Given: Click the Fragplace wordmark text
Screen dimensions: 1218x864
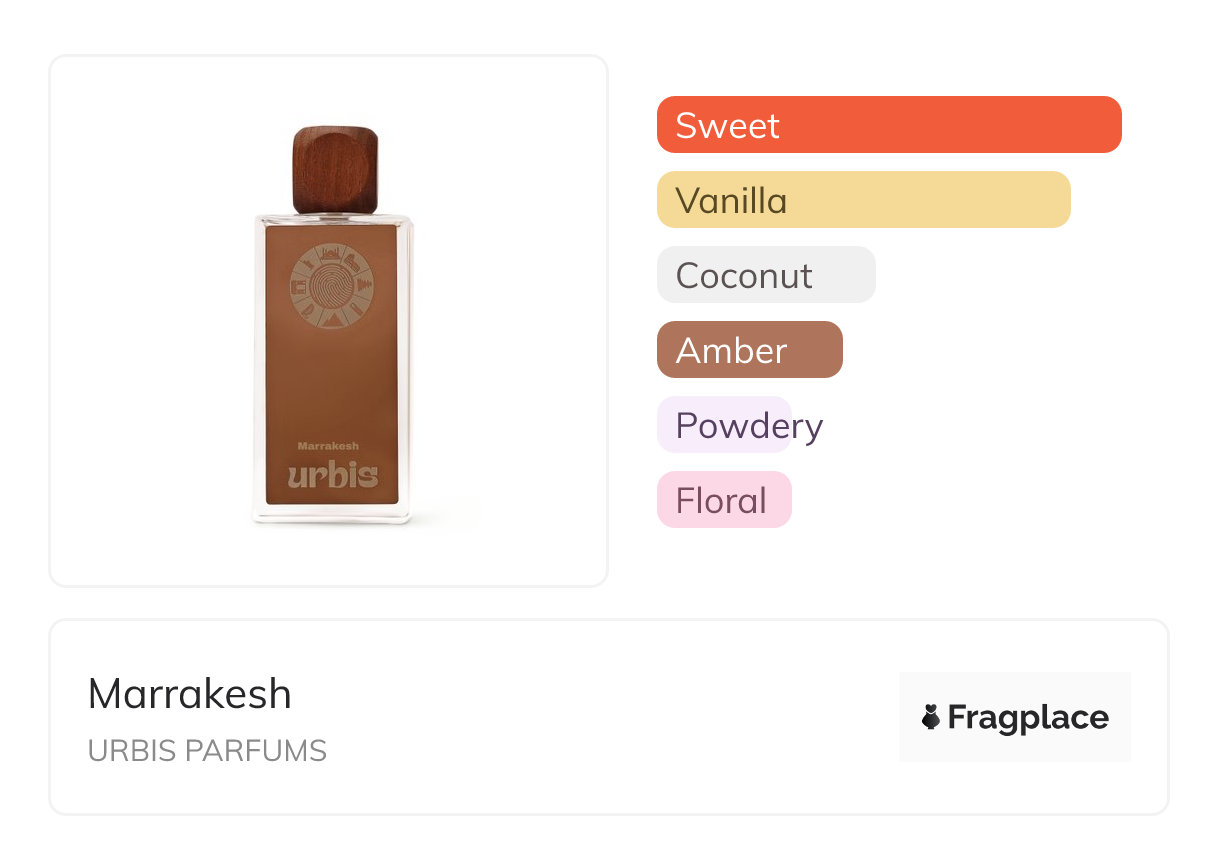Looking at the screenshot, I should click(x=1028, y=717).
